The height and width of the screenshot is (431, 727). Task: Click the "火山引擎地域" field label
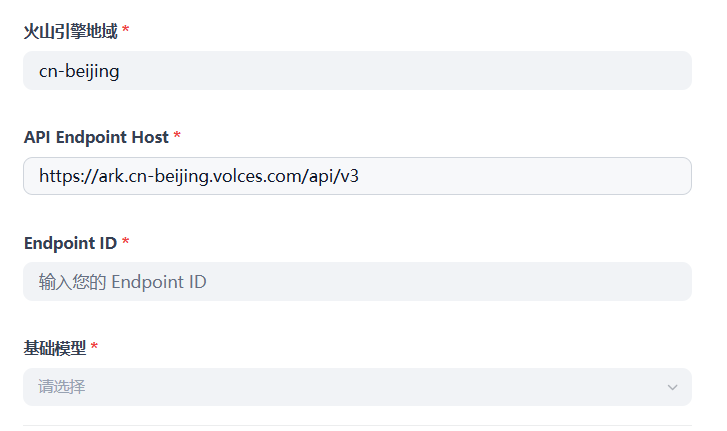(x=70, y=31)
